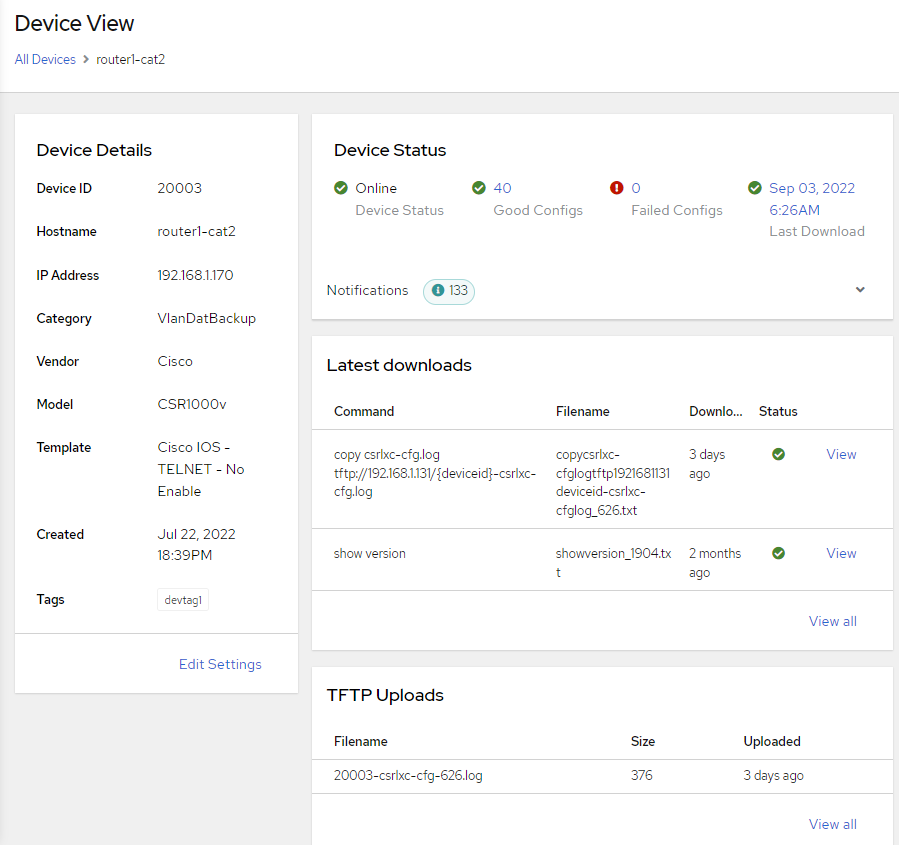899x845 pixels.
Task: Click router1-cat2 in the breadcrumb
Action: coord(131,59)
